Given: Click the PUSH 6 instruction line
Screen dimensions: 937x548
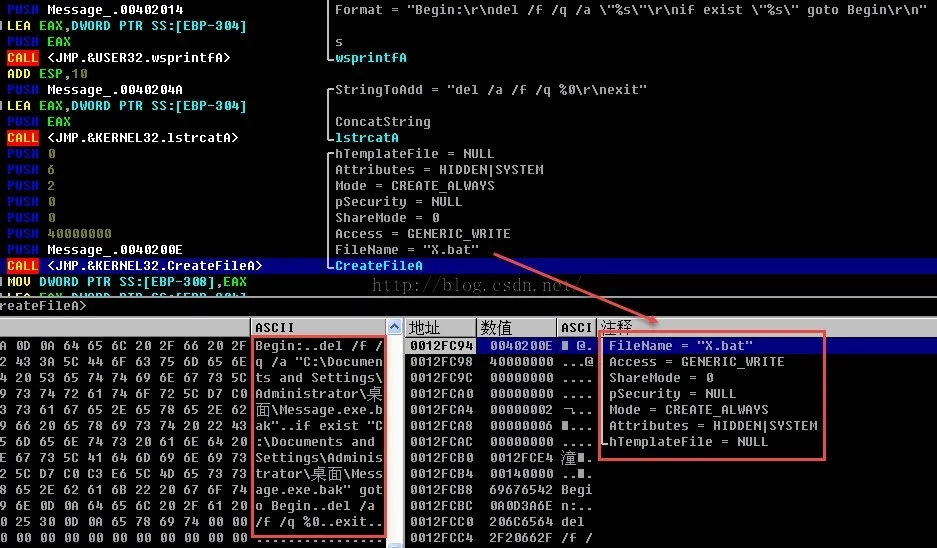Looking at the screenshot, I should point(31,170).
